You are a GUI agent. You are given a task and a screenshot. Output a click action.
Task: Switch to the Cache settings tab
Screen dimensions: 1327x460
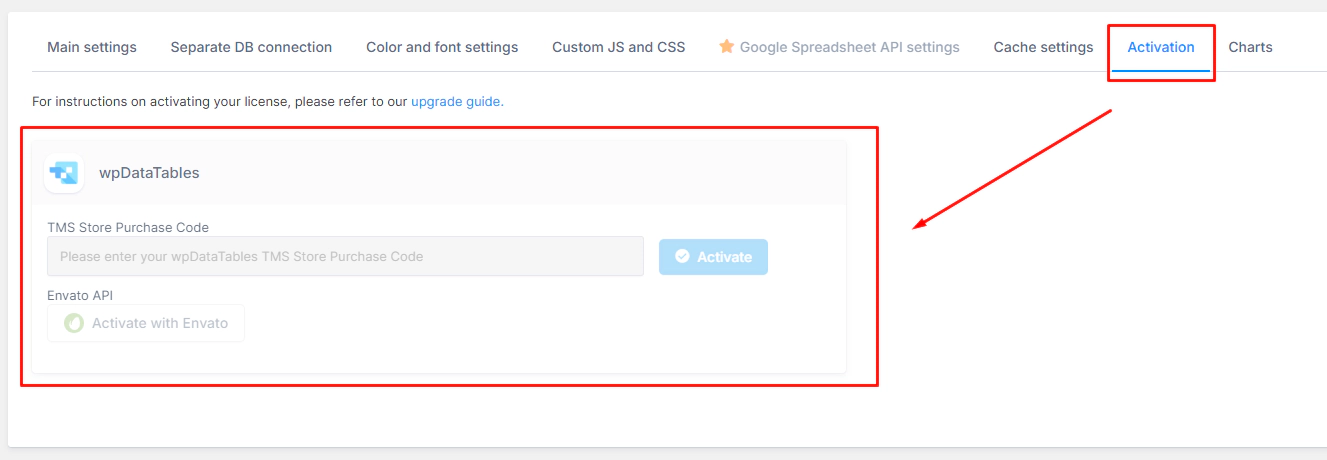(1043, 47)
